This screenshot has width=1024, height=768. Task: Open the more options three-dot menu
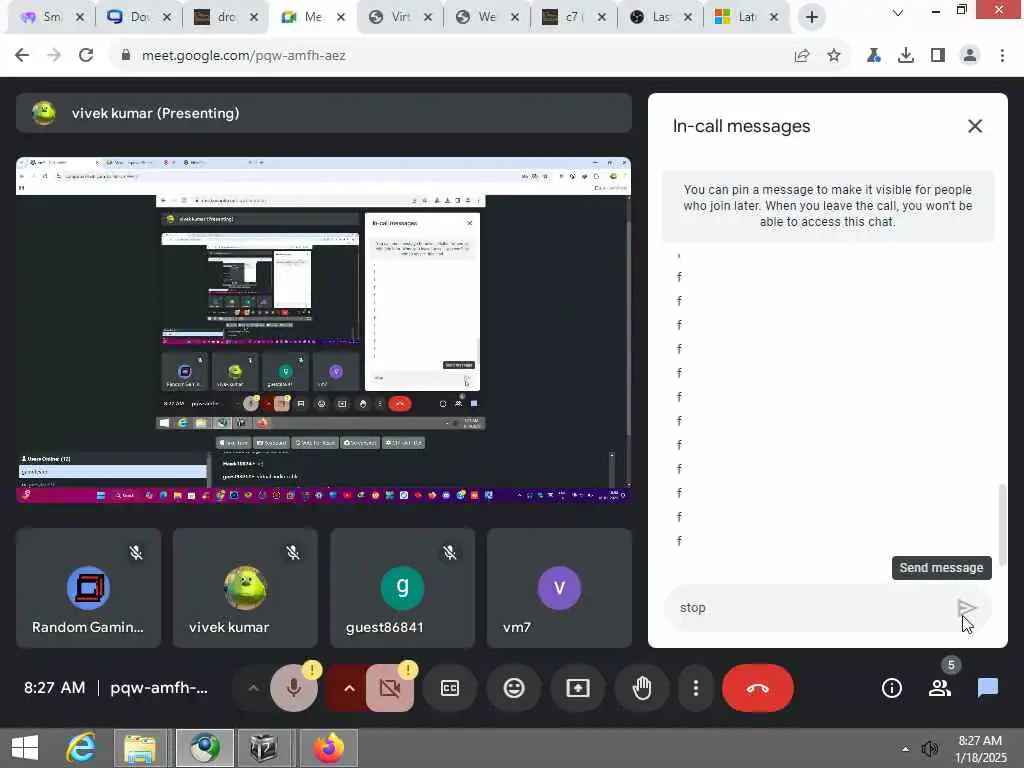click(696, 688)
